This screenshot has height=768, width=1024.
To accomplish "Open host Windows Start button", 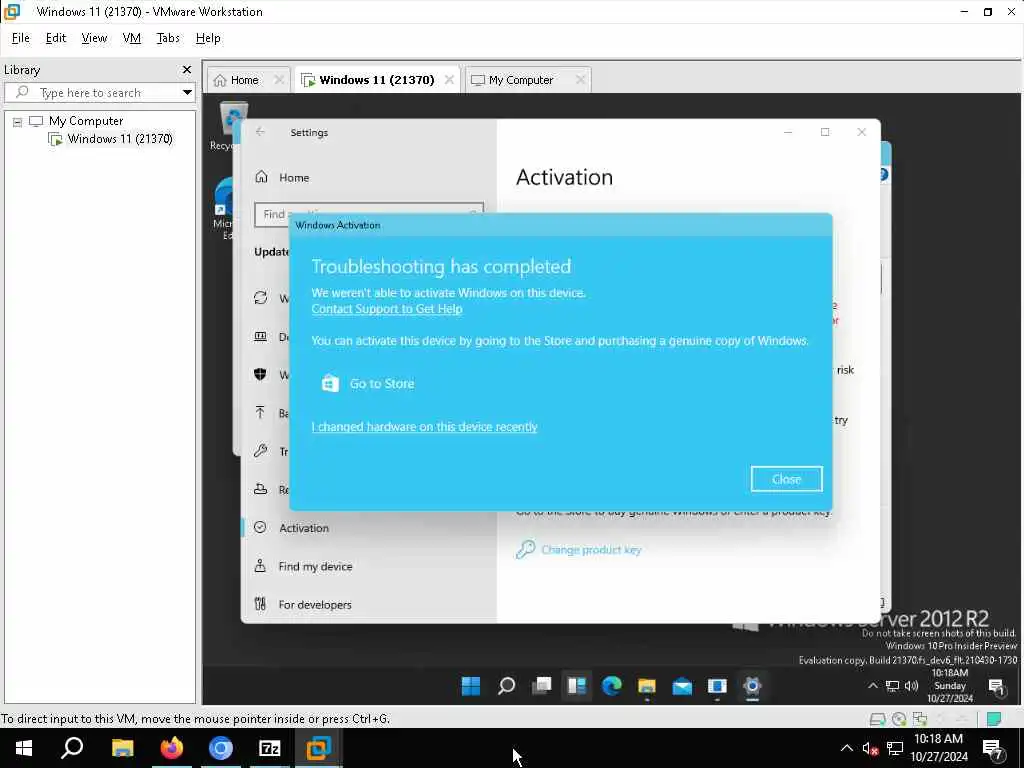I will coord(24,748).
